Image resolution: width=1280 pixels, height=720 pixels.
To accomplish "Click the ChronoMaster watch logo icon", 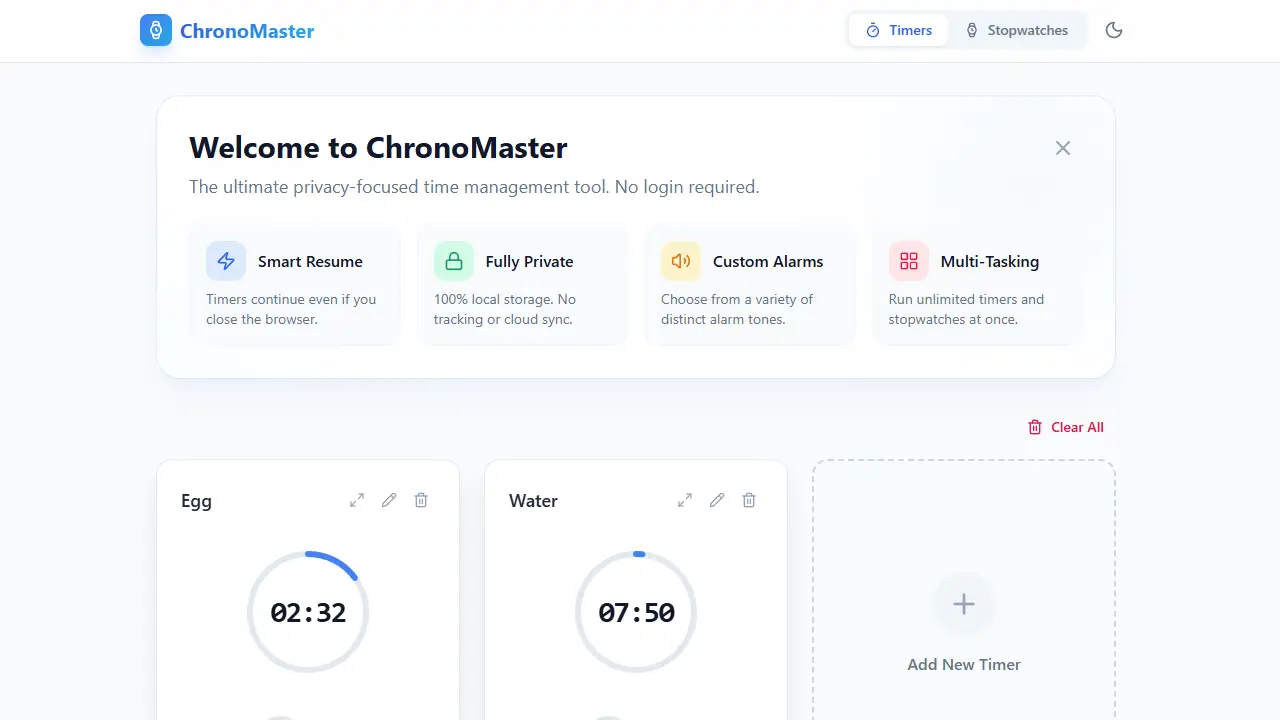I will 156,31.
